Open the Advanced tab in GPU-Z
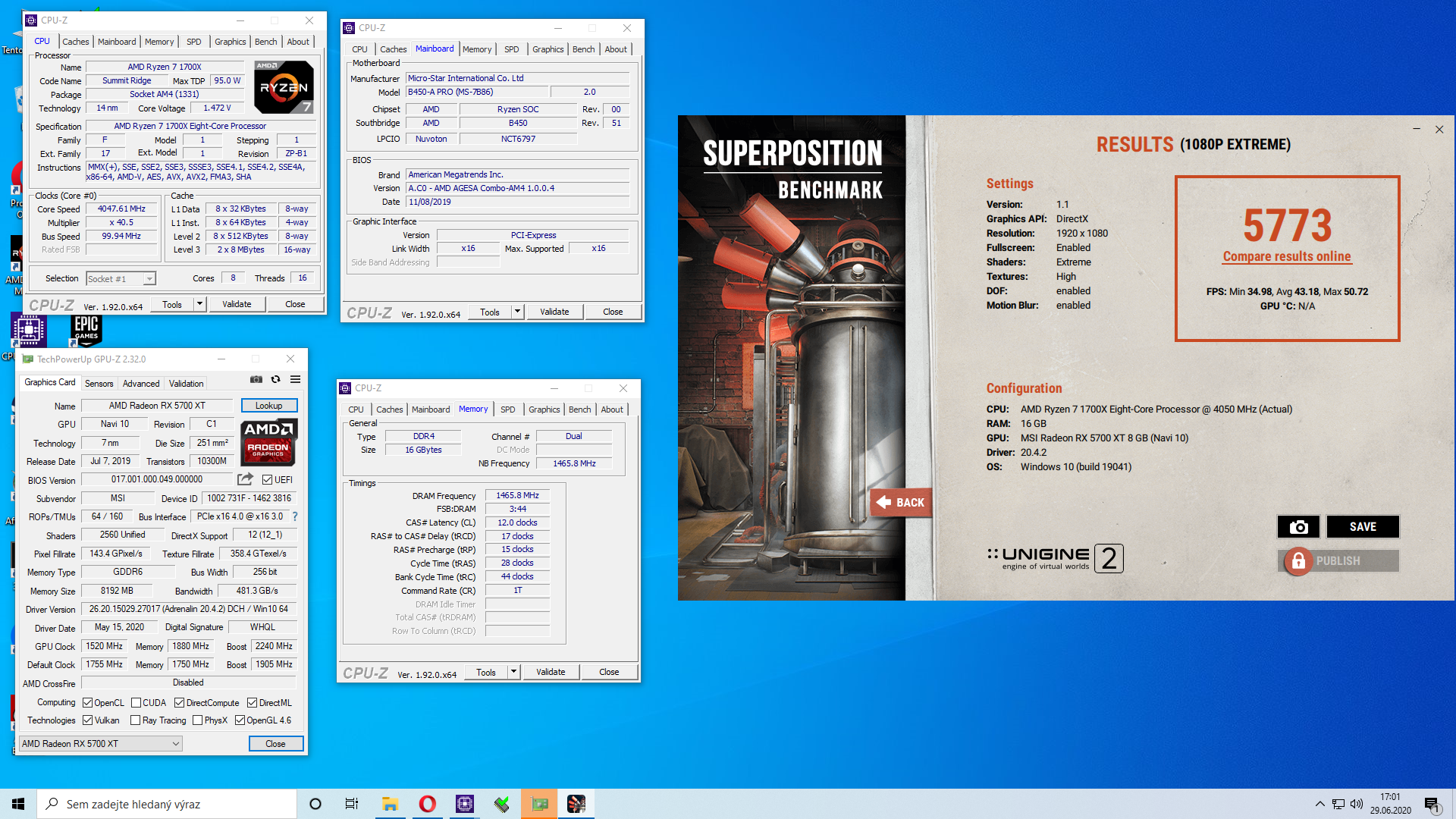This screenshot has height=819, width=1456. 141,384
